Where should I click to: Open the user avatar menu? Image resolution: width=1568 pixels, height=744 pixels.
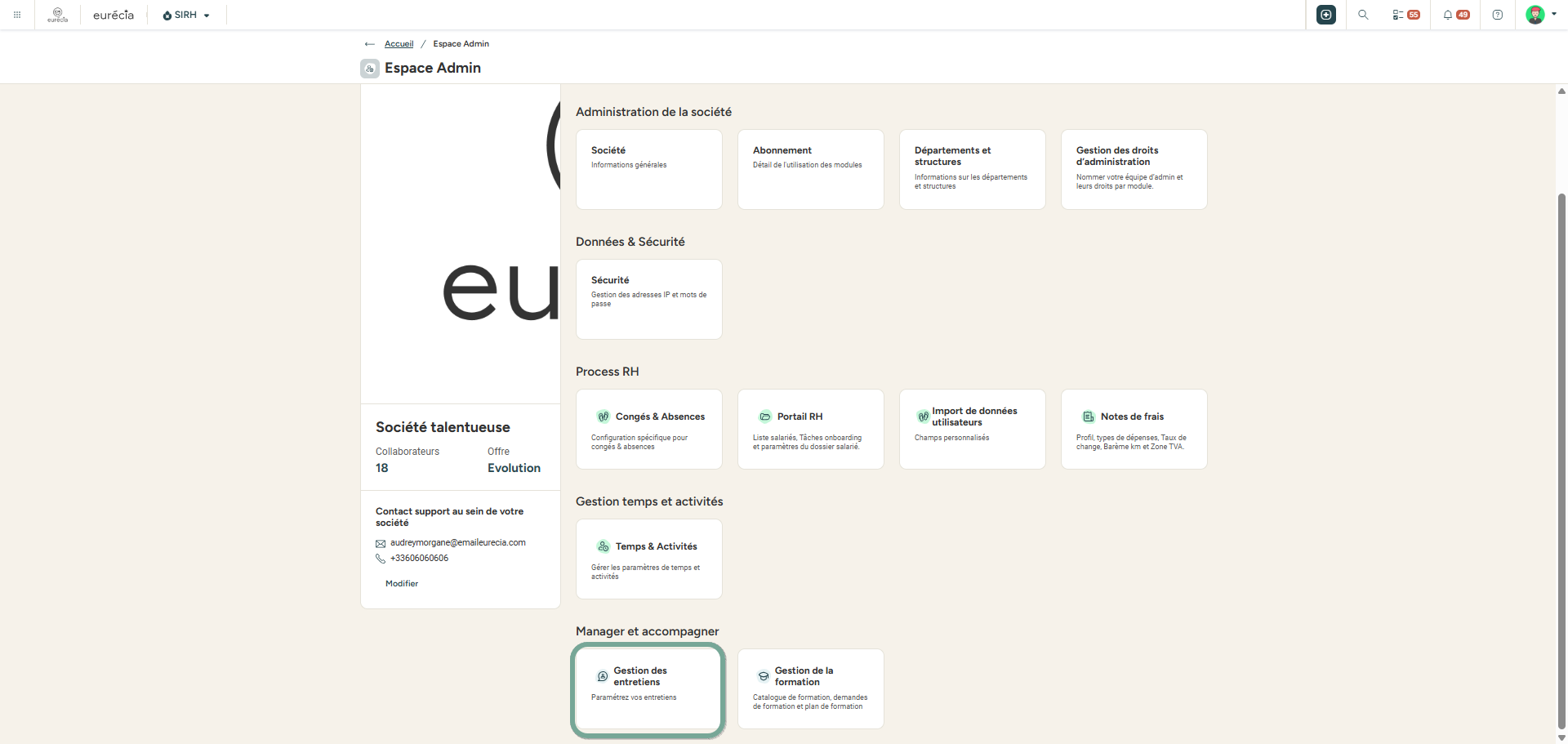coord(1540,15)
